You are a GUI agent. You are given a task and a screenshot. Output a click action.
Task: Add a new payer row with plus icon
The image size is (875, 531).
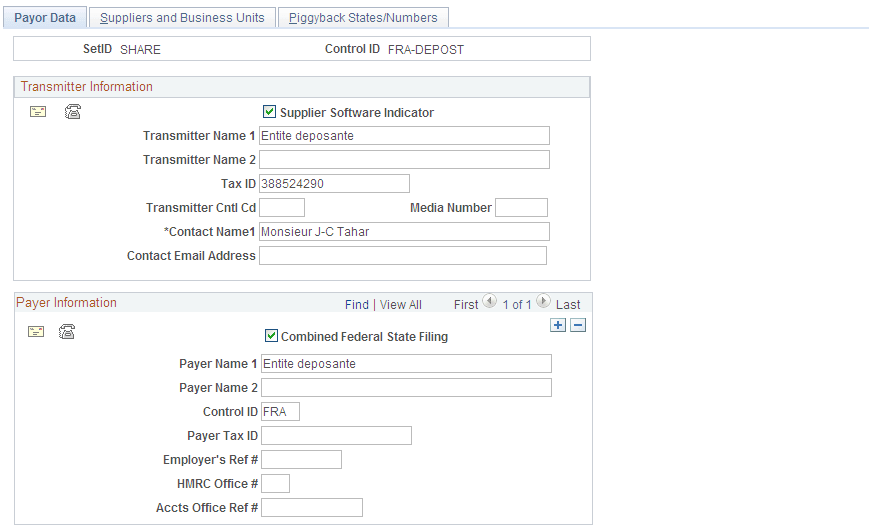point(558,325)
